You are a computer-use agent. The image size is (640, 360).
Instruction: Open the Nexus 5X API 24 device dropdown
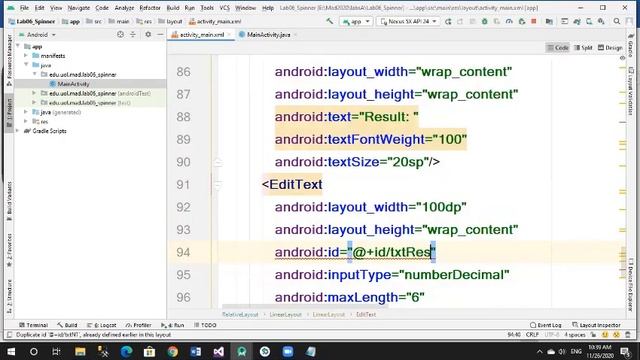point(408,21)
